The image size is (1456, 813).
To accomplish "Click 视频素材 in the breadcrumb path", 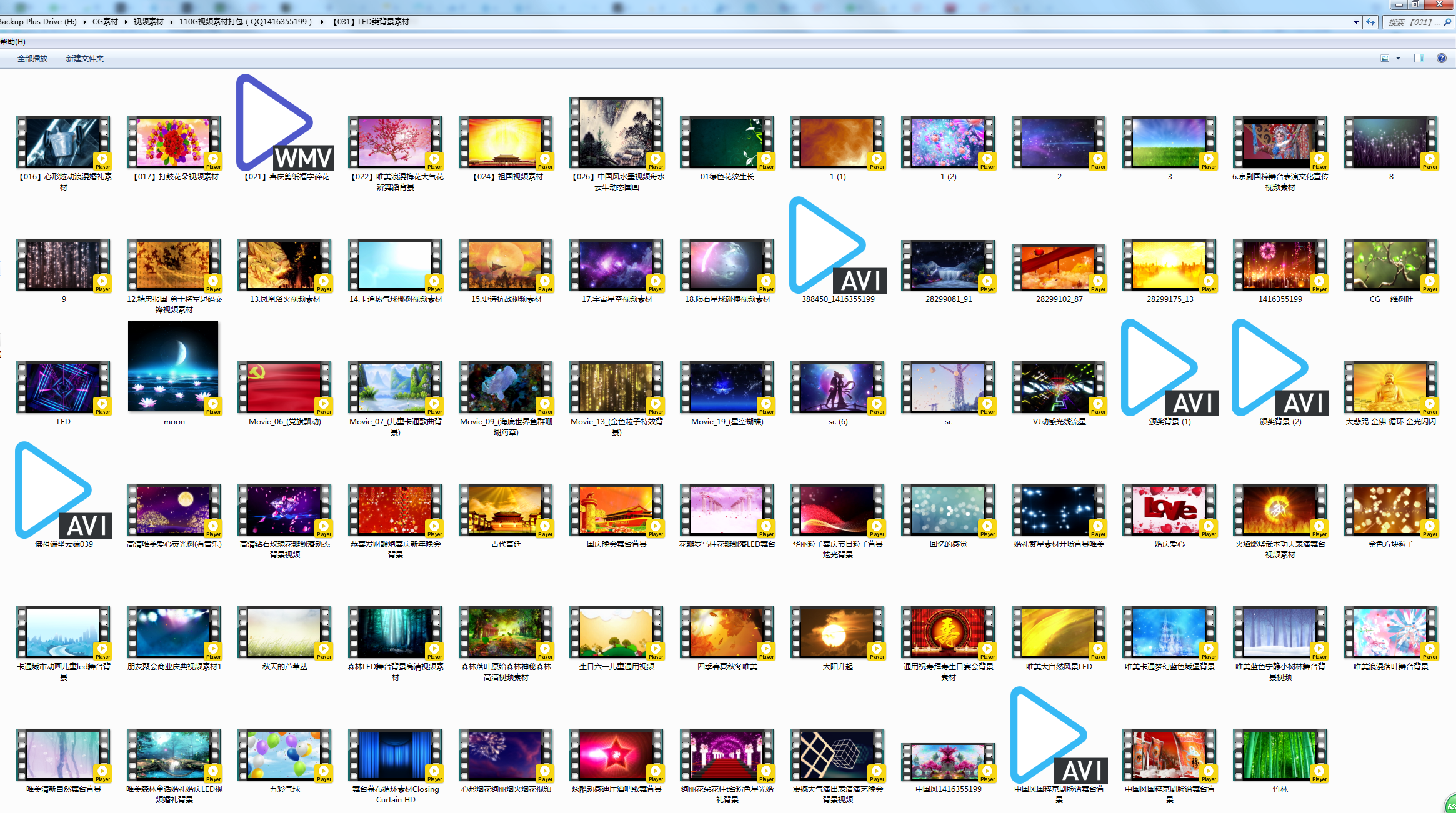I will [148, 22].
